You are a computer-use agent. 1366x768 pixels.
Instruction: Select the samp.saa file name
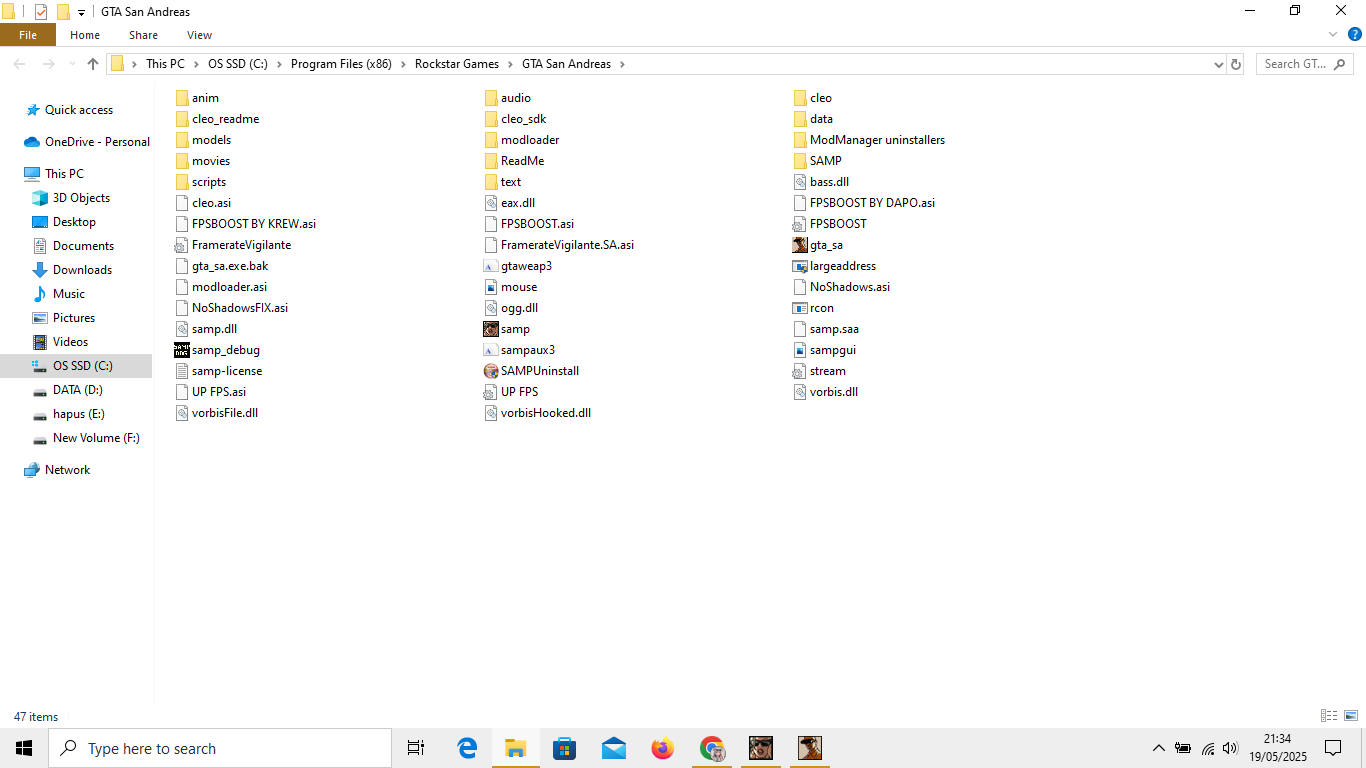coord(834,329)
